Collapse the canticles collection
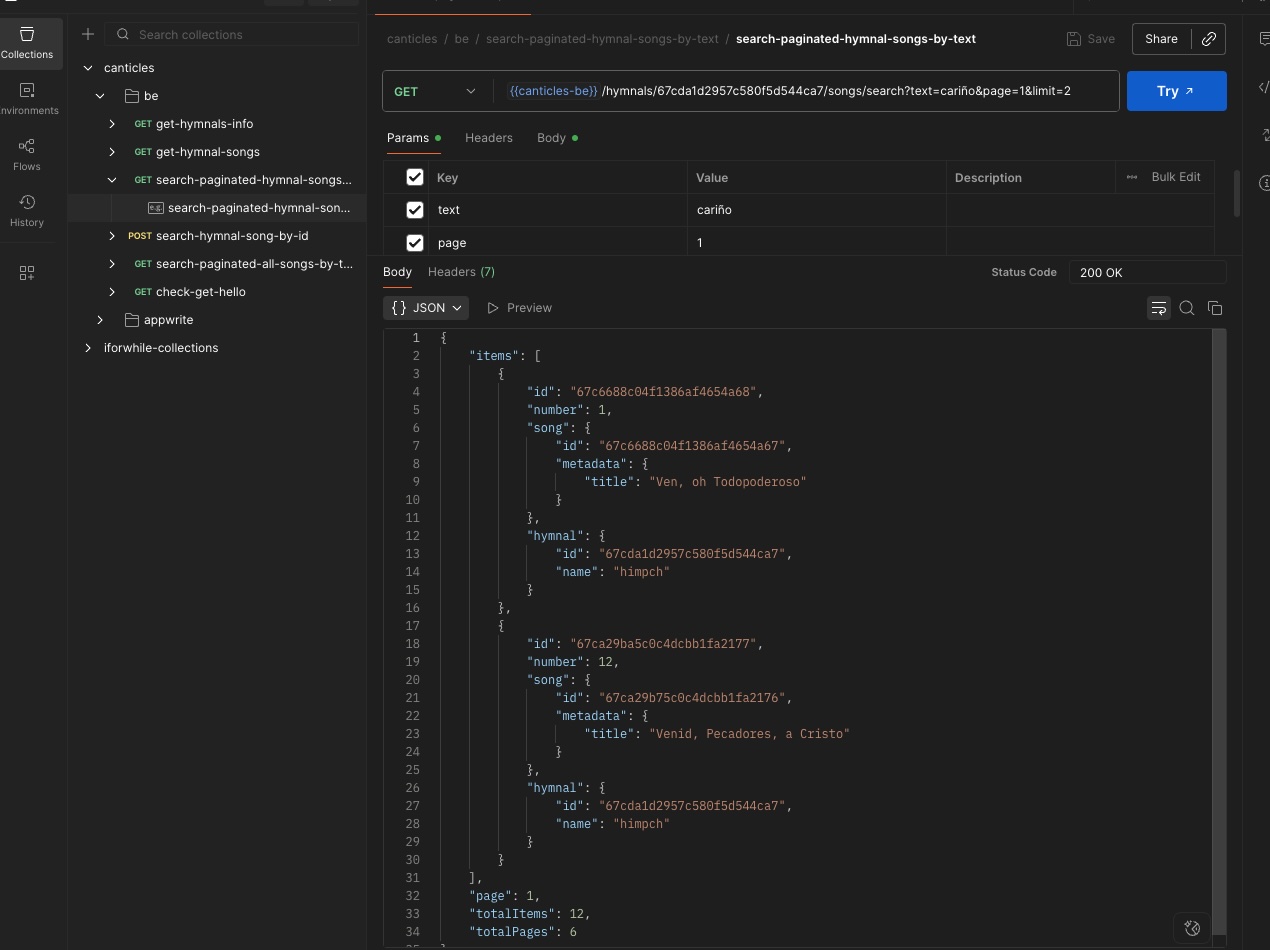The height and width of the screenshot is (950, 1270). click(88, 68)
